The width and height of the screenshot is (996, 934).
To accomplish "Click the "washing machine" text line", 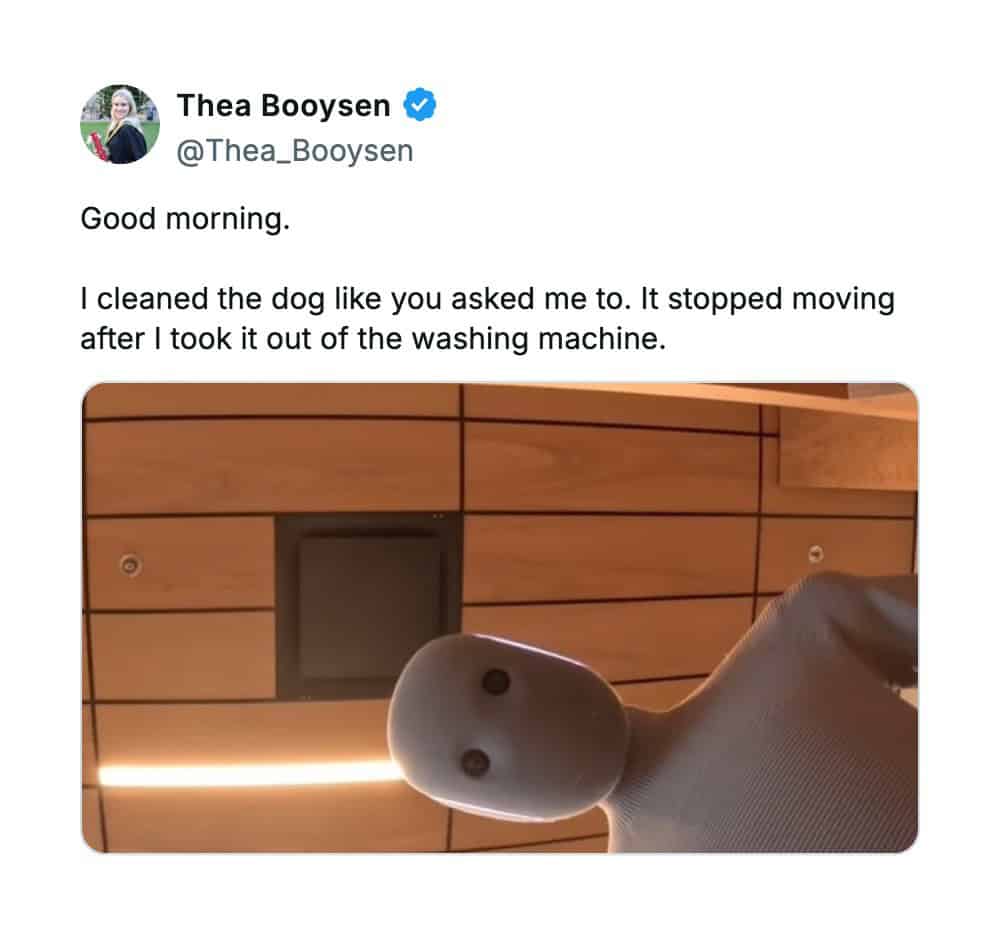I will click(x=373, y=339).
